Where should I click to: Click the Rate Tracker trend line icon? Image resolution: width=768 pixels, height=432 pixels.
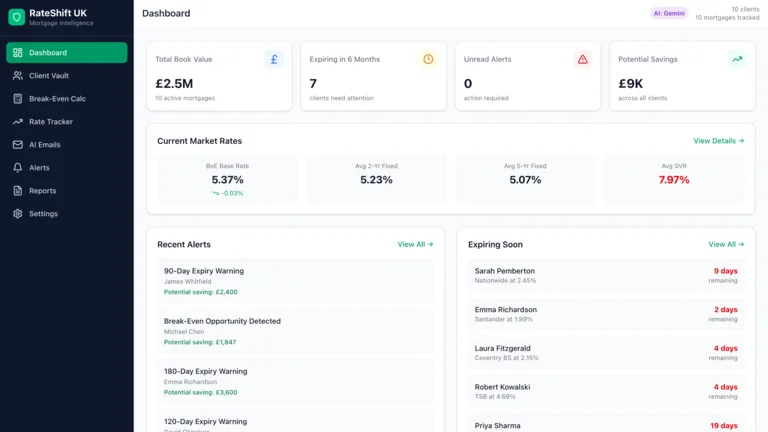click(x=18, y=121)
